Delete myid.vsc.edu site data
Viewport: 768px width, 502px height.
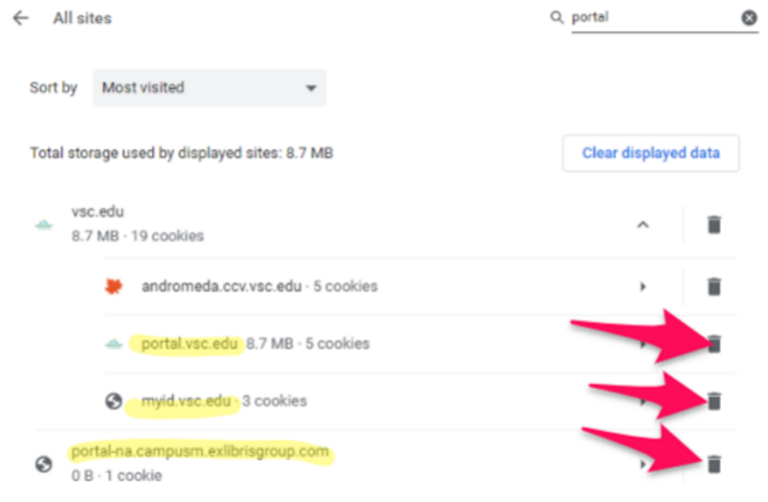point(714,401)
